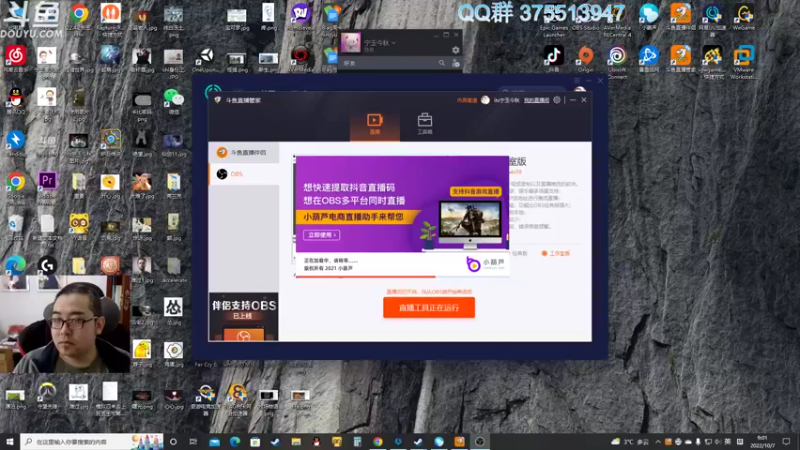This screenshot has width=800, height=450.
Task: Click the red loading progress bar in the popup
Action: pyautogui.click(x=365, y=277)
